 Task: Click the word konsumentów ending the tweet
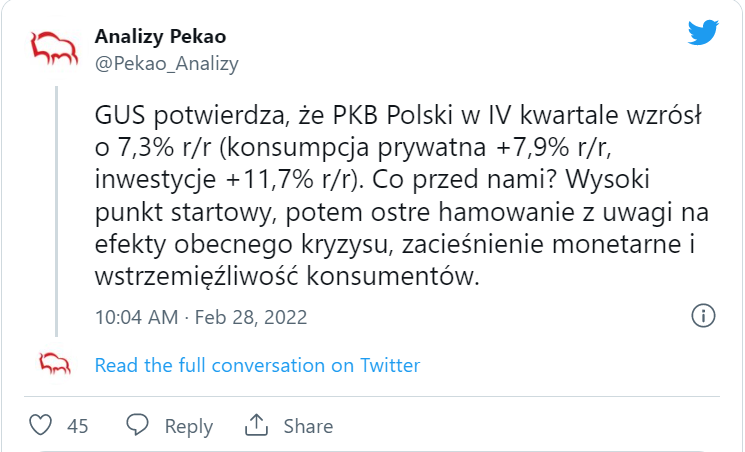click(x=392, y=276)
